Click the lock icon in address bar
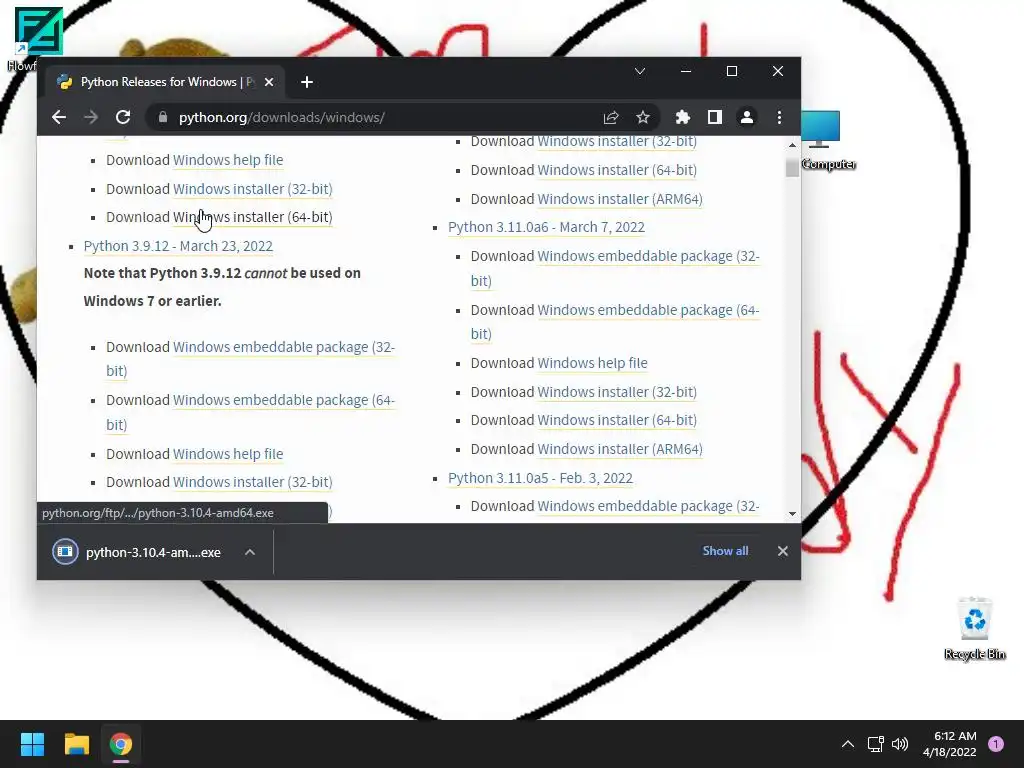This screenshot has width=1024, height=768. [163, 118]
